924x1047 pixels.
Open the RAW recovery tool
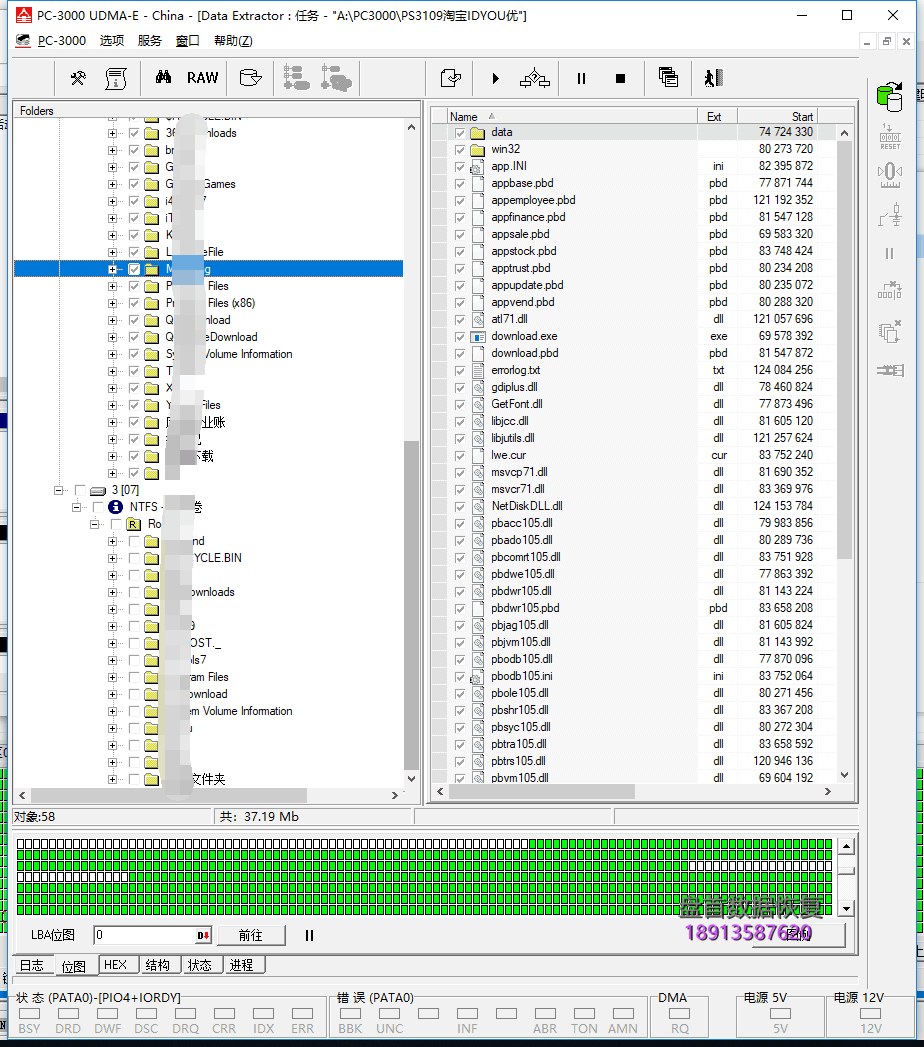[202, 78]
